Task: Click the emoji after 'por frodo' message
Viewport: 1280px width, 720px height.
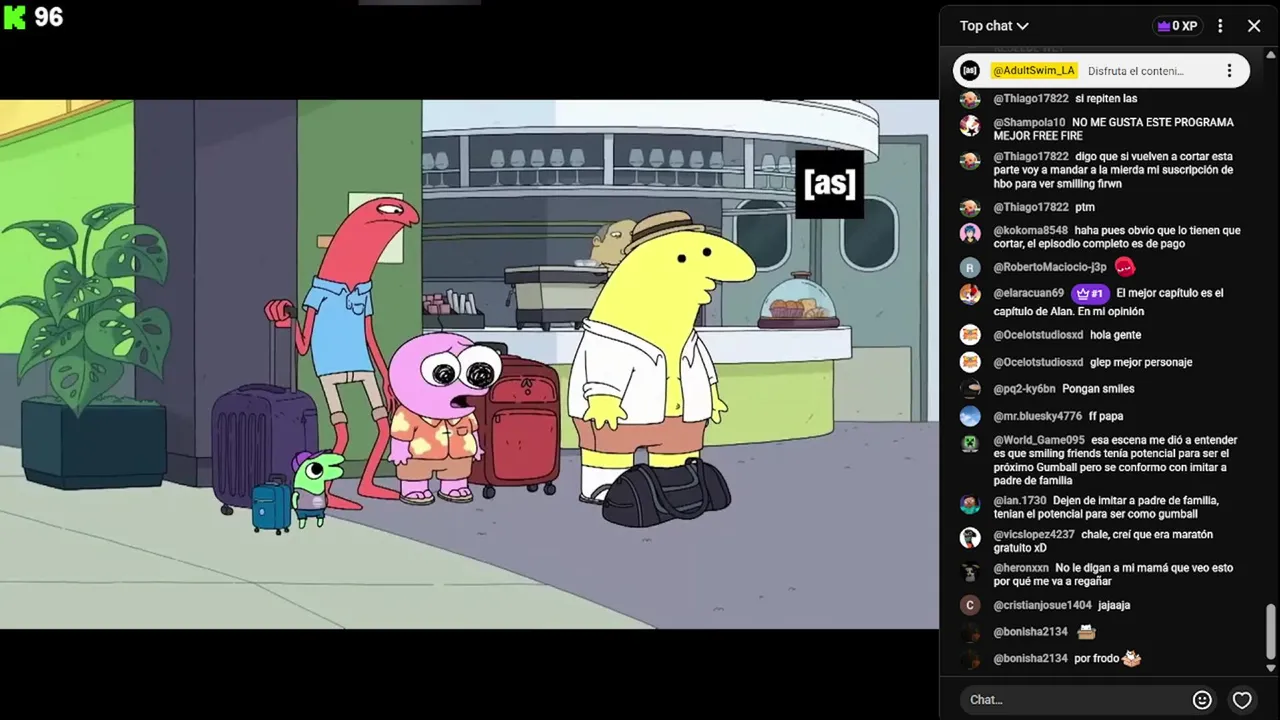Action: [x=1132, y=658]
